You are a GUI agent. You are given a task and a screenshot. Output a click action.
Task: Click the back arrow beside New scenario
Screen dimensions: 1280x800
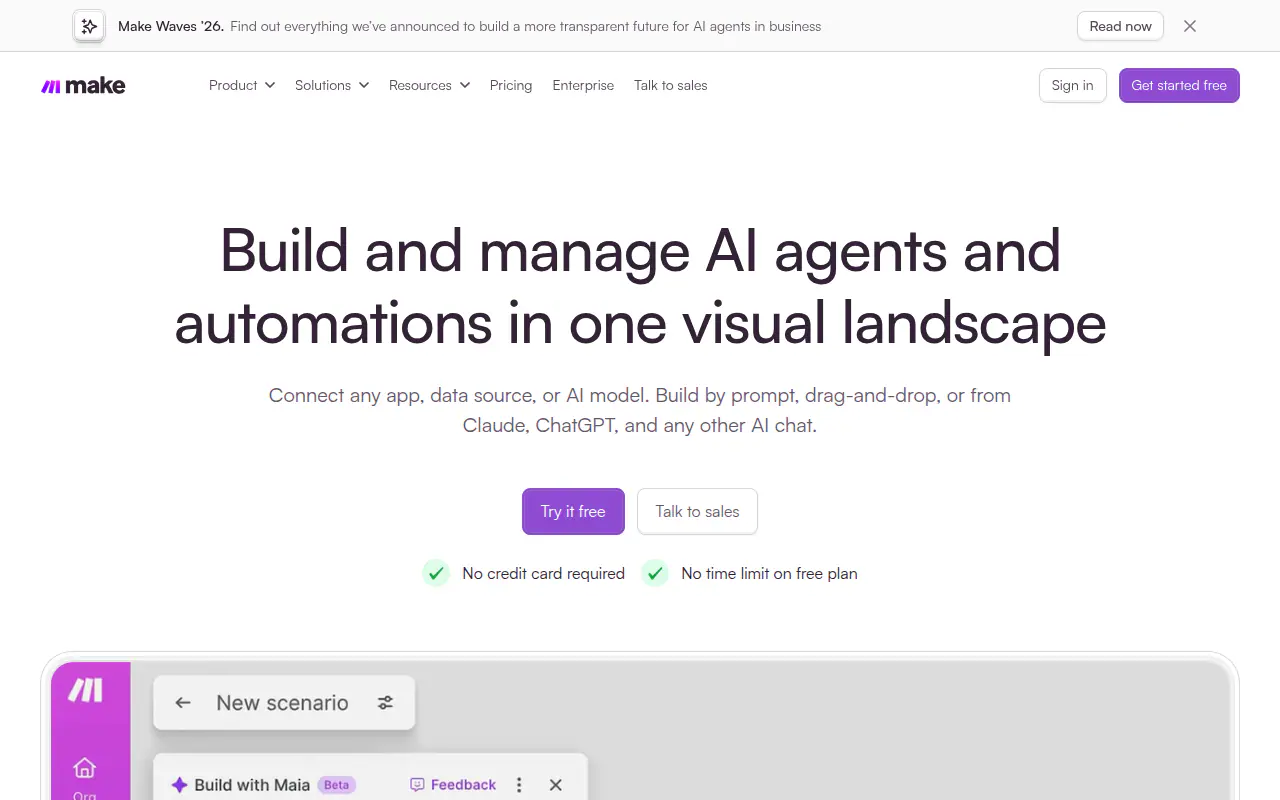click(183, 703)
